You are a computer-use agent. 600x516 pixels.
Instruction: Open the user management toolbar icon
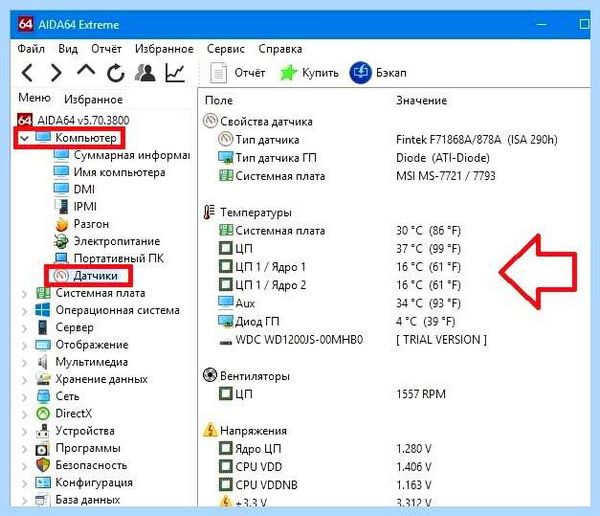coord(145,72)
